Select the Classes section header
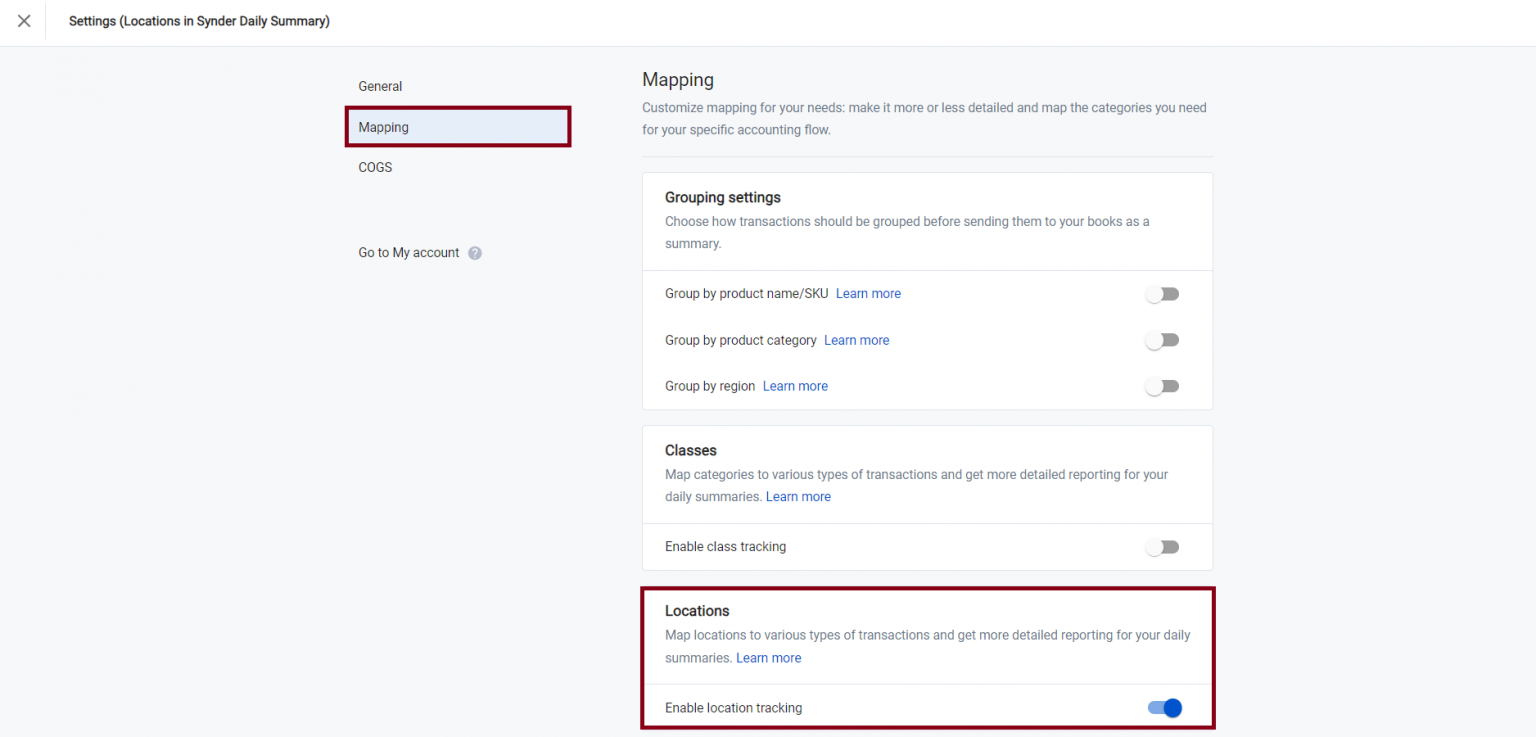 pos(690,450)
